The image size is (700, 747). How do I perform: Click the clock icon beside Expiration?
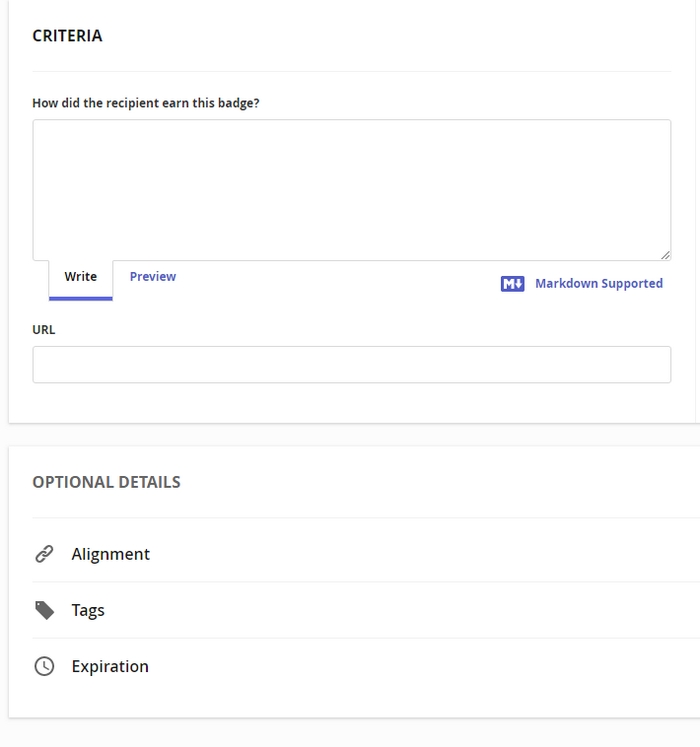(x=44, y=666)
